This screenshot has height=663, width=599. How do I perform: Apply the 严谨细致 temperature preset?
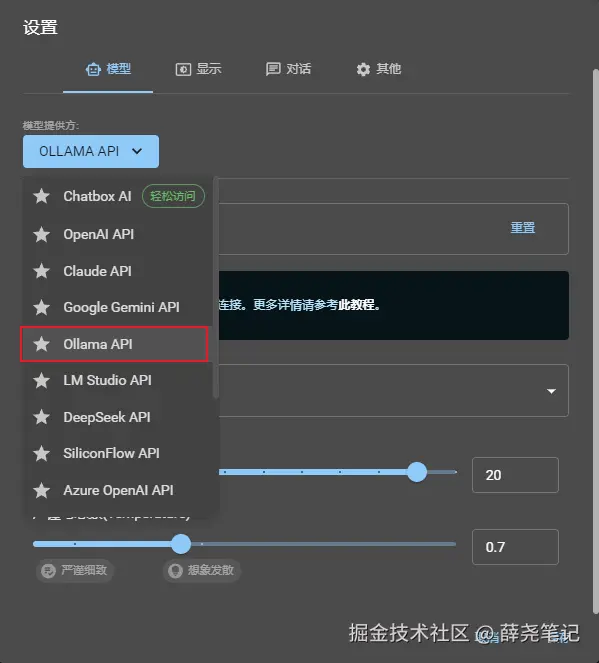(x=75, y=571)
